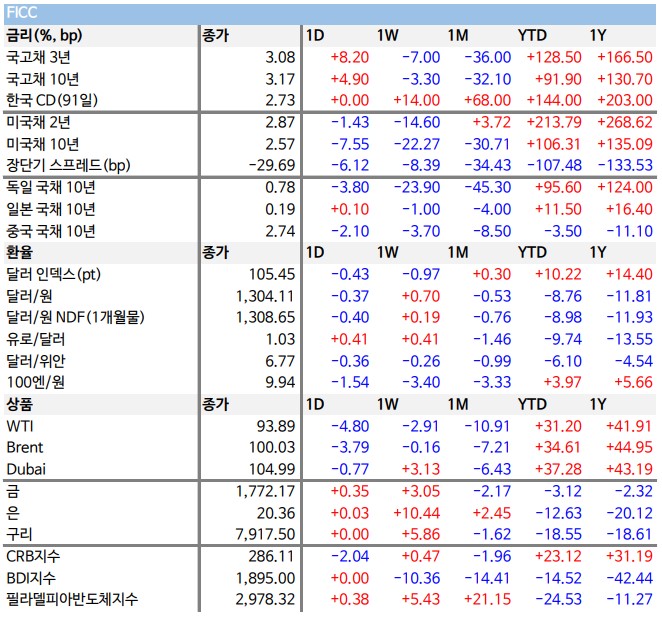The image size is (662, 618).
Task: Select the 한국 CD(91일) row label
Action: click(x=52, y=100)
